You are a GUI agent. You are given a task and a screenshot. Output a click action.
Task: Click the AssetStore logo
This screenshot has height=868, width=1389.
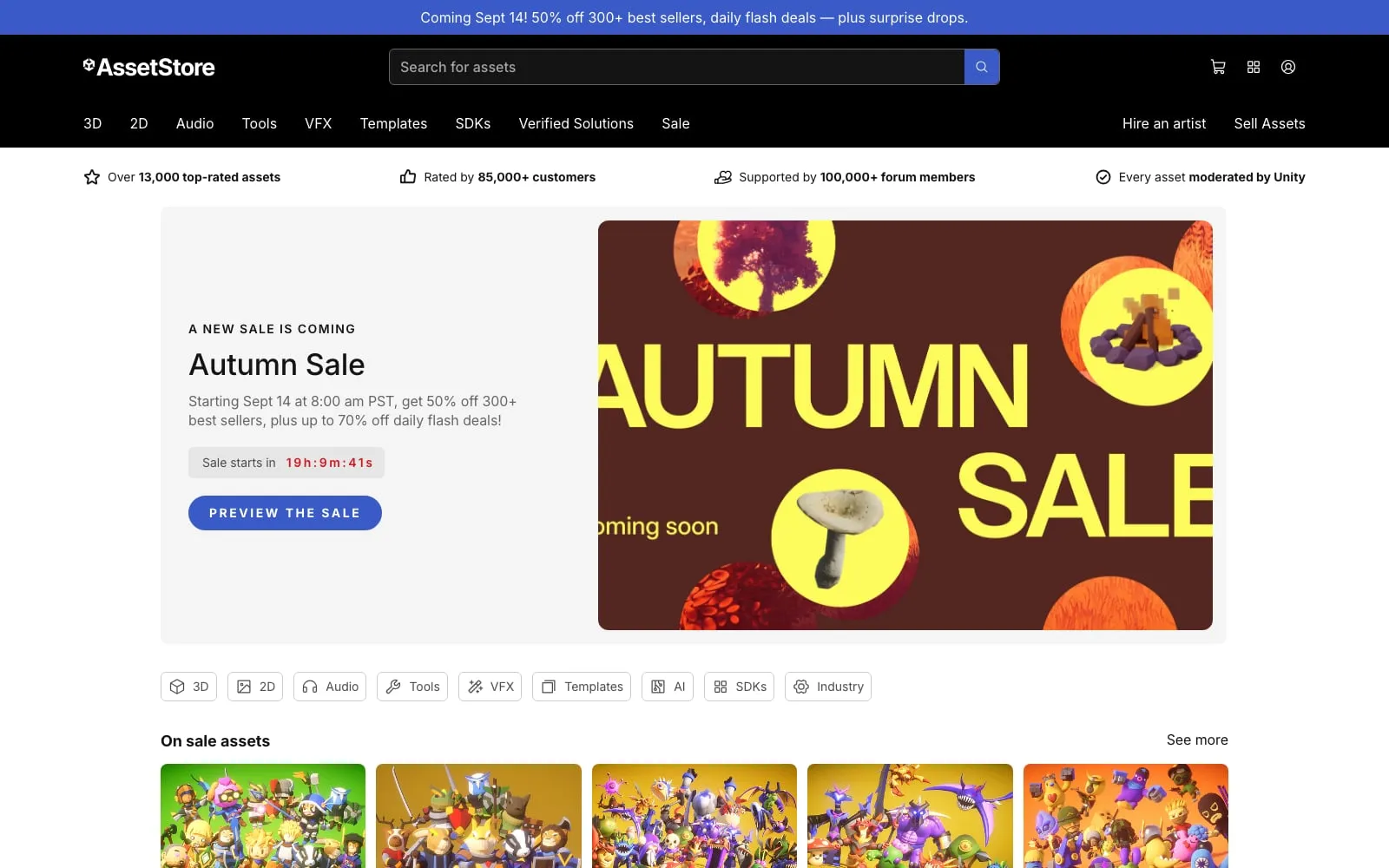coord(149,67)
